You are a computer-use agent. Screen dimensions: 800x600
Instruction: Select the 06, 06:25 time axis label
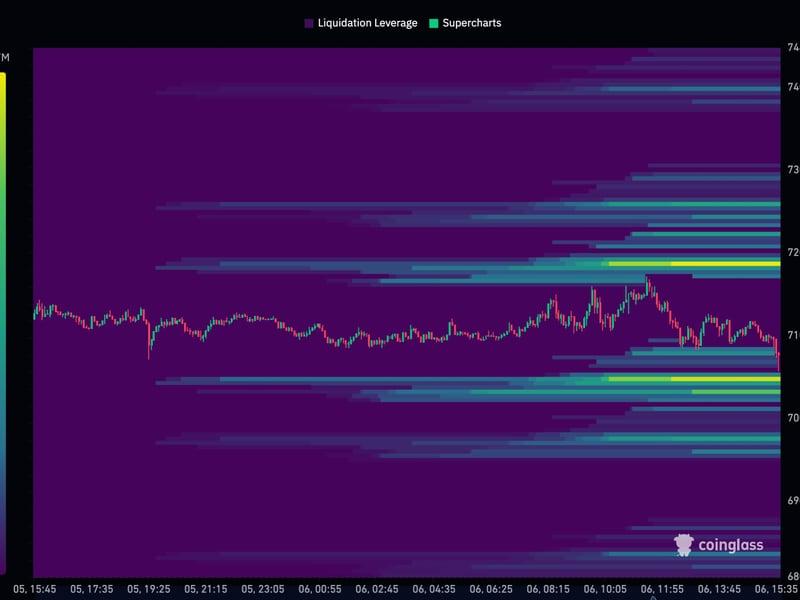pyautogui.click(x=491, y=589)
